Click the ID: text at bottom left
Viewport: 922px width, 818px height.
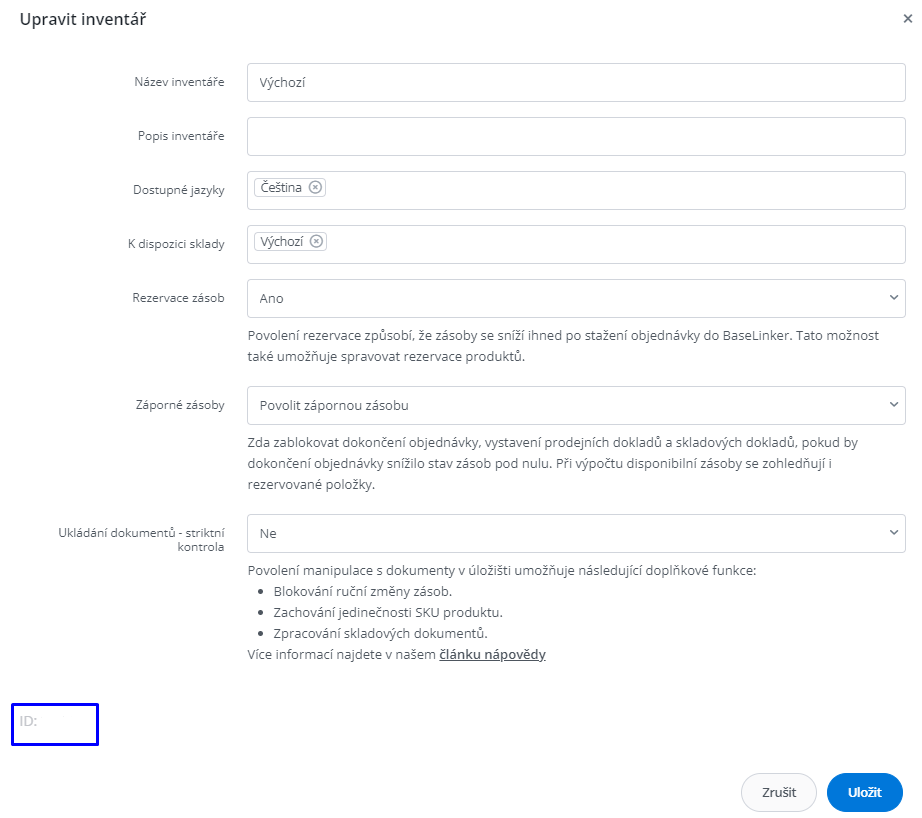coord(28,720)
